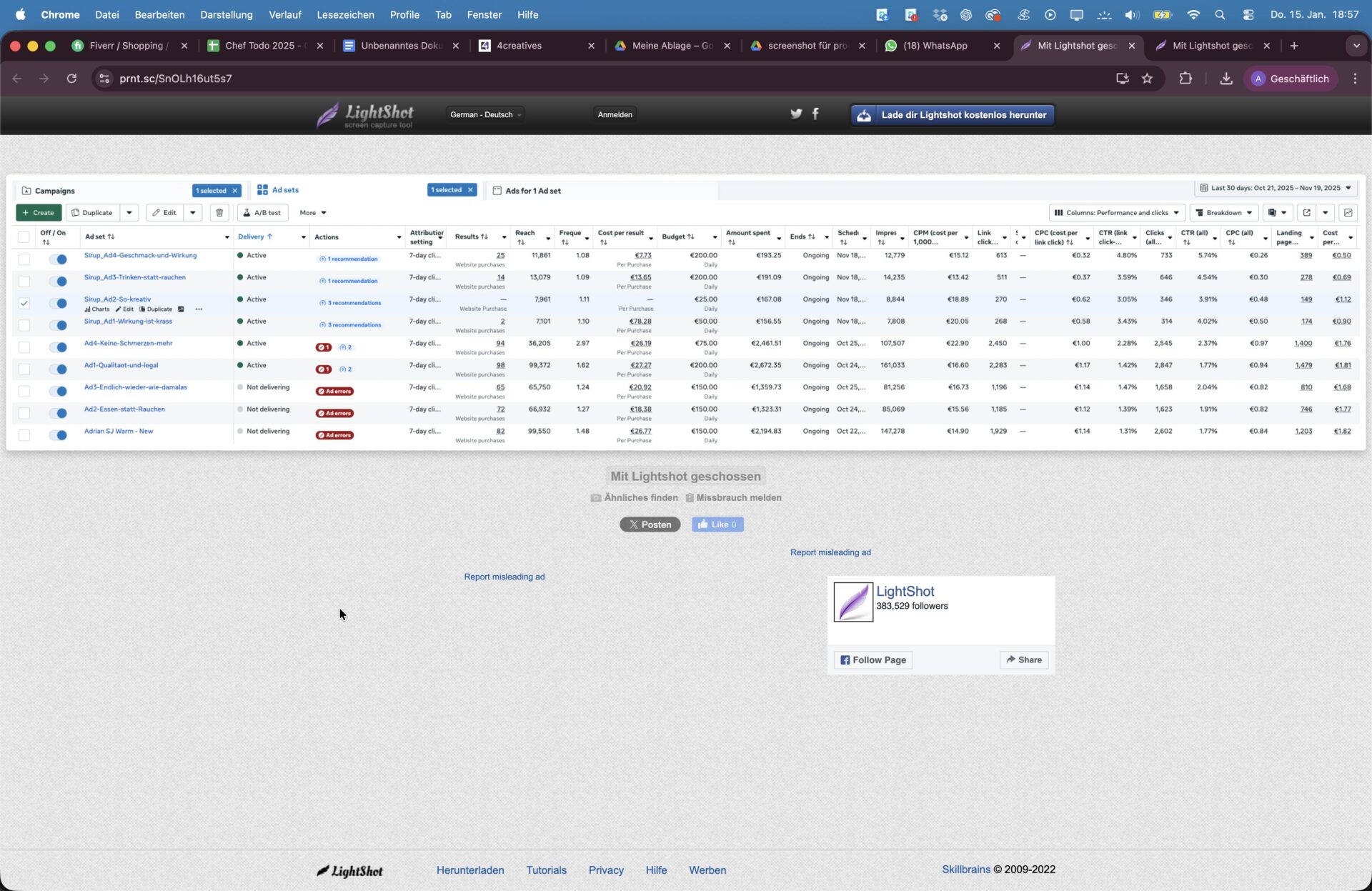The height and width of the screenshot is (891, 1372).
Task: Uncheck the Sirup_Ad2-So-kreativ row checkbox
Action: coord(24,303)
